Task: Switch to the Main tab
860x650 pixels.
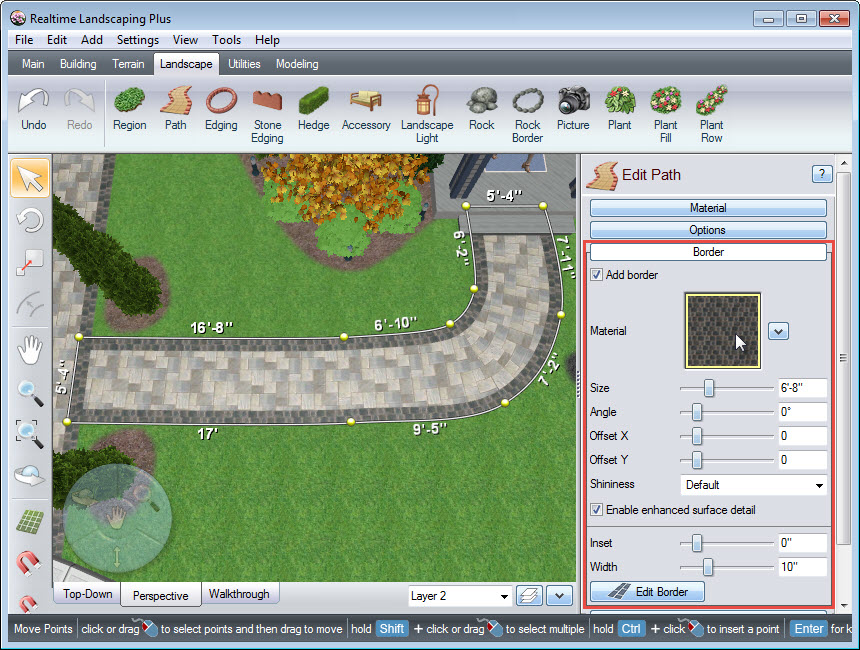Action: pyautogui.click(x=33, y=64)
